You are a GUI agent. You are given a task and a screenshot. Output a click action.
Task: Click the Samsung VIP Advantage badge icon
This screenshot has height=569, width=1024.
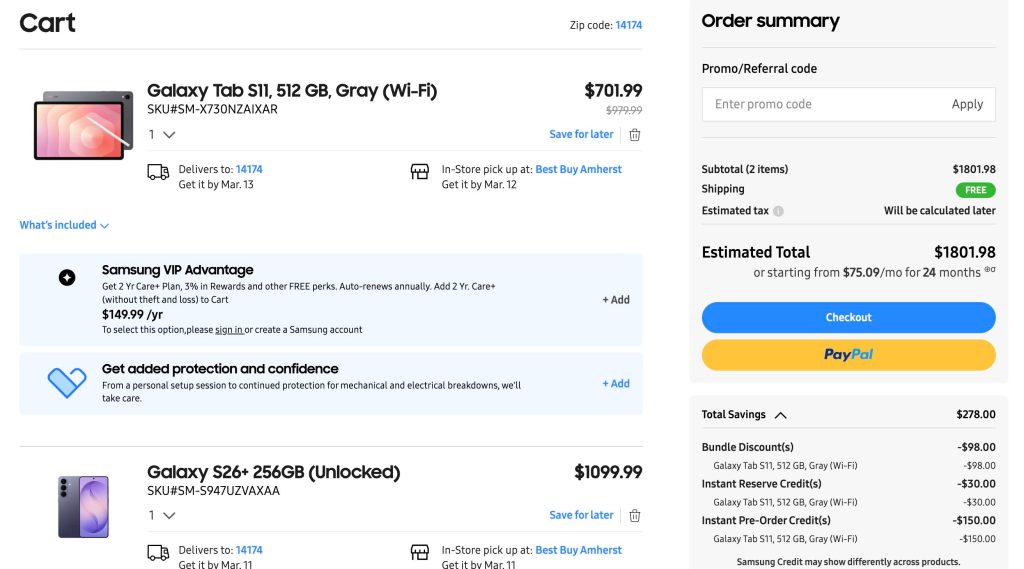click(67, 278)
